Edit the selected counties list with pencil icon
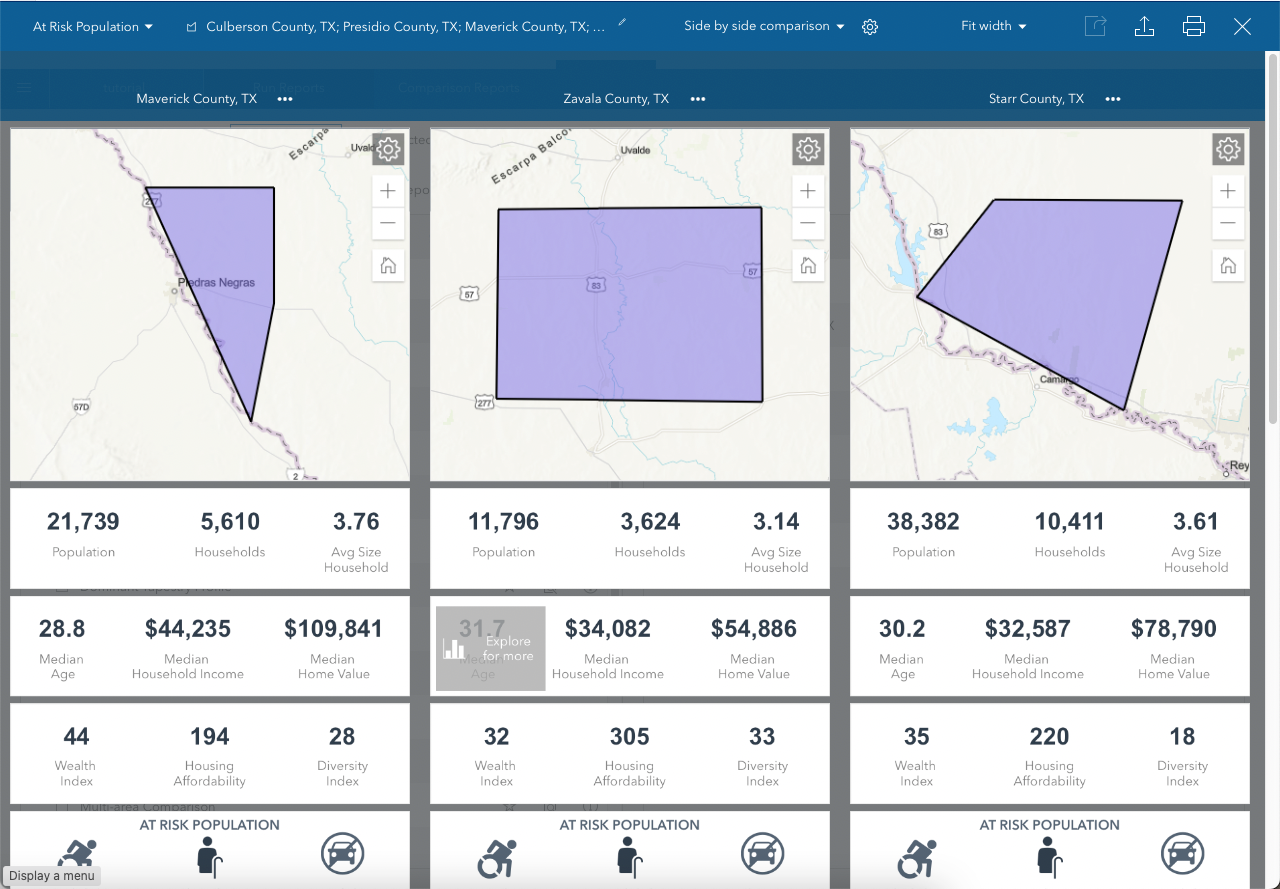This screenshot has width=1280, height=889. coord(622,22)
